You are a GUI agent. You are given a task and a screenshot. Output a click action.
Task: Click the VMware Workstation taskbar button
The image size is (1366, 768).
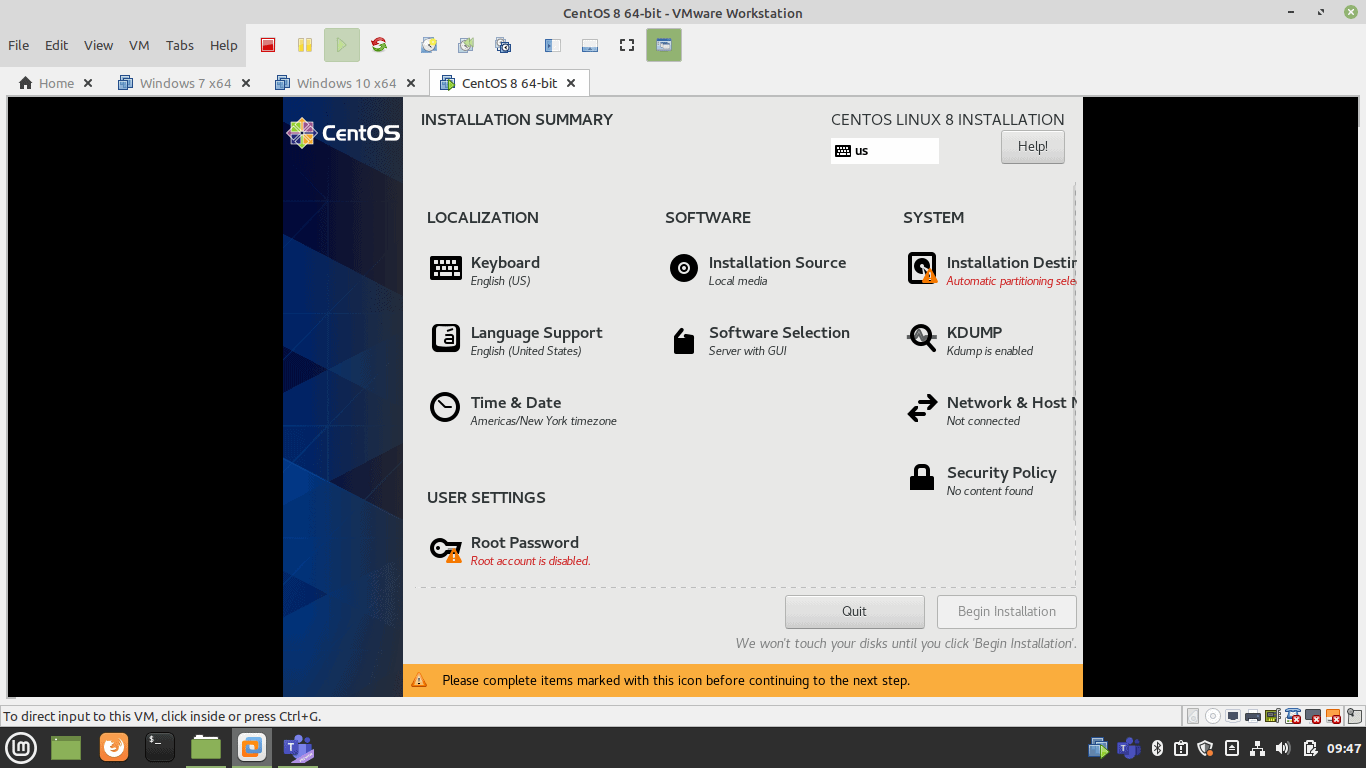252,747
